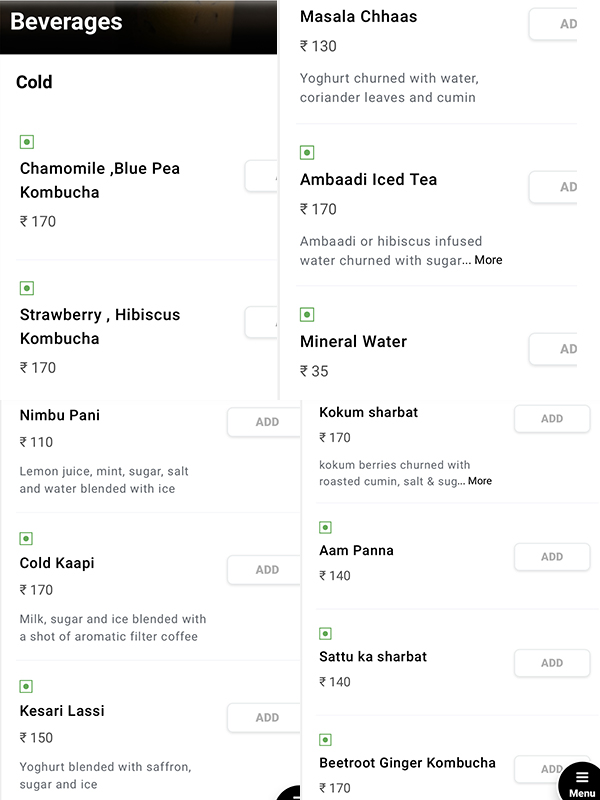Image resolution: width=600 pixels, height=800 pixels.
Task: Click veg icon above Sattu ka sharbat
Action: tap(325, 634)
